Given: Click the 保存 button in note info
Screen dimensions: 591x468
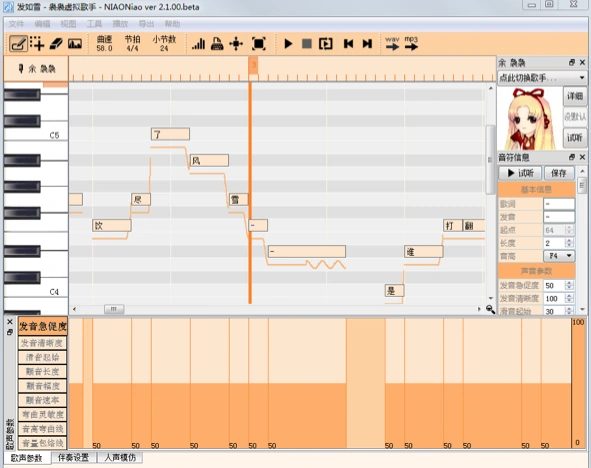Looking at the screenshot, I should (559, 173).
